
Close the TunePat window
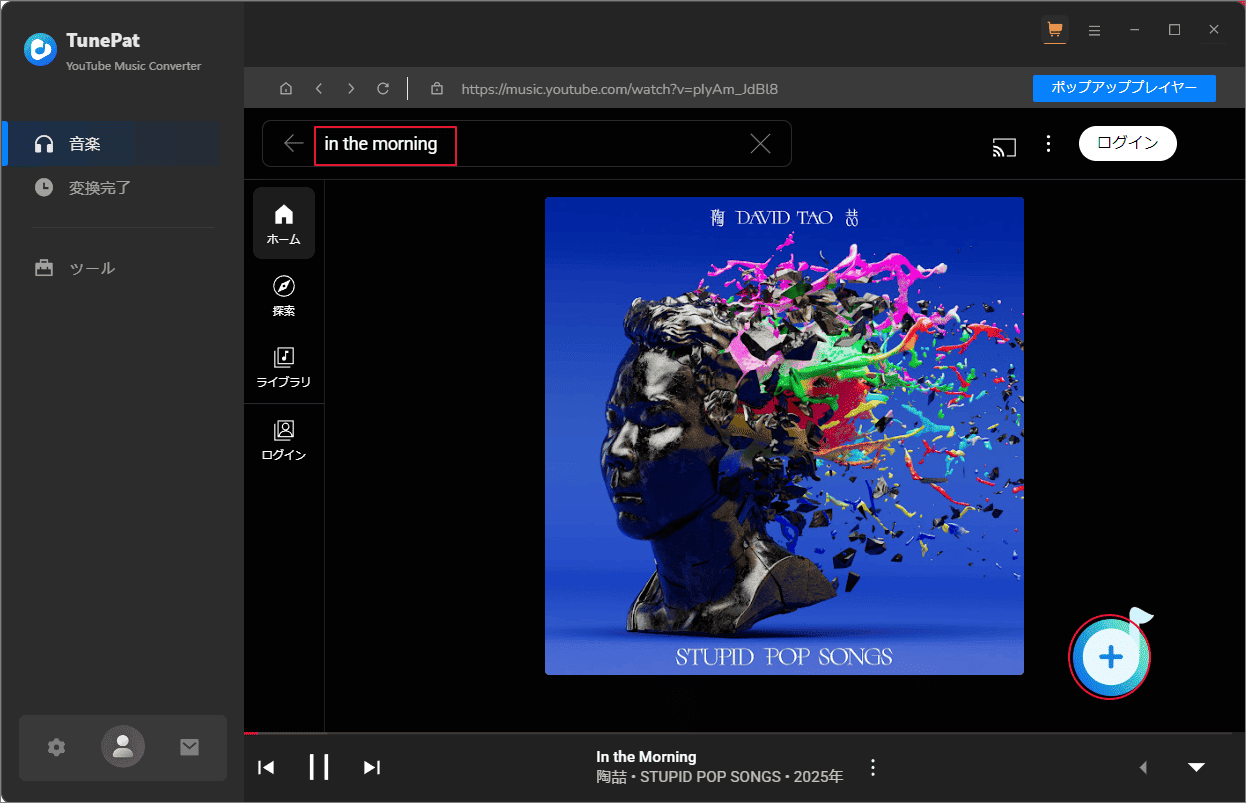[x=1214, y=30]
